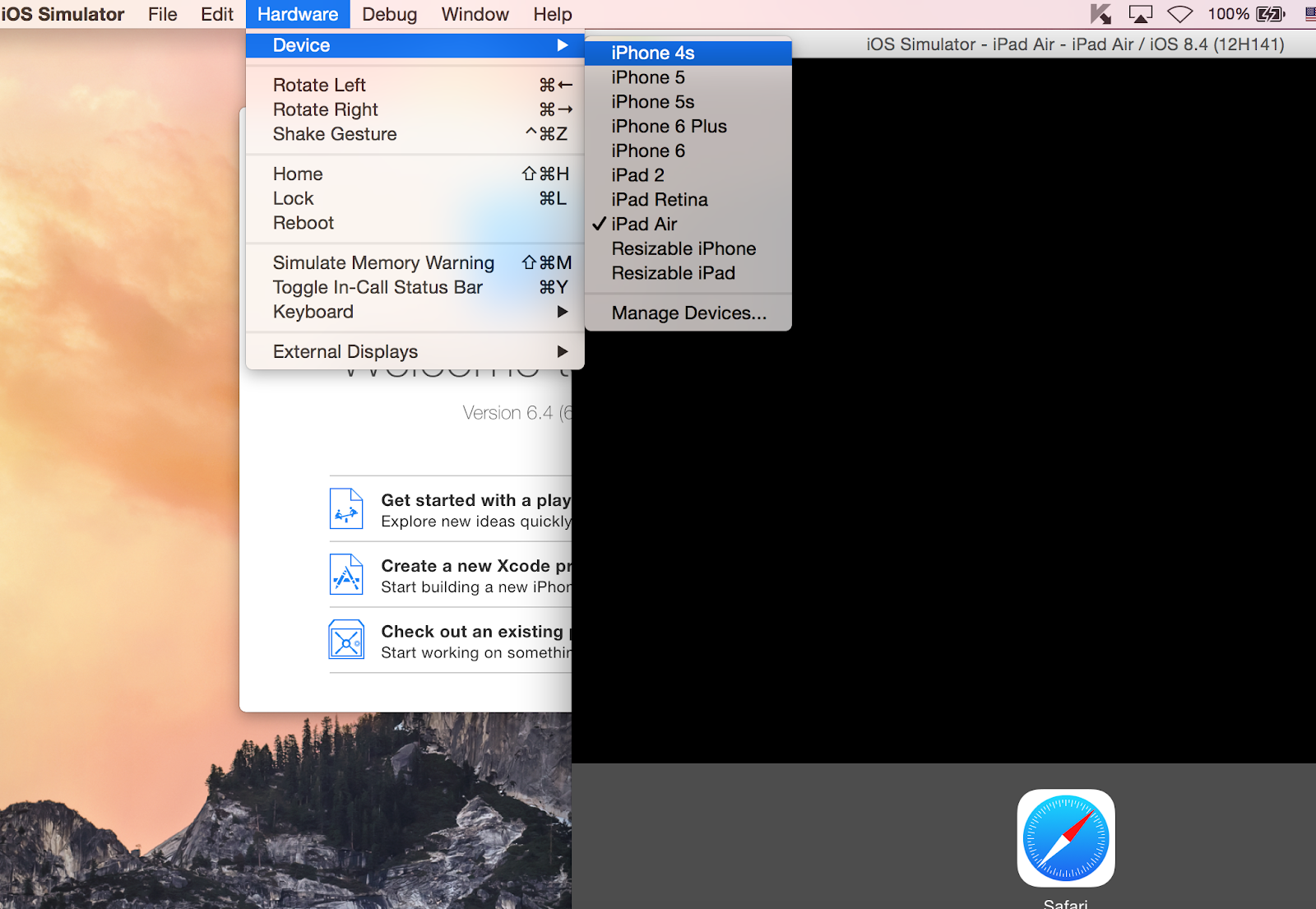Select iPhone 5 device

(688, 77)
